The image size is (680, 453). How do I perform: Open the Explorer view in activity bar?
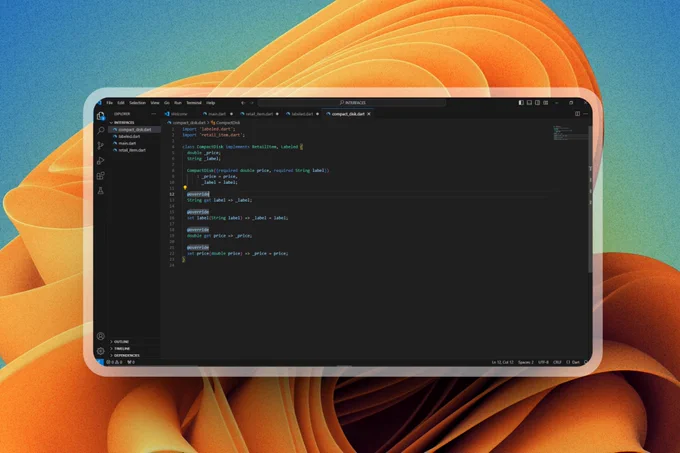pyautogui.click(x=101, y=116)
